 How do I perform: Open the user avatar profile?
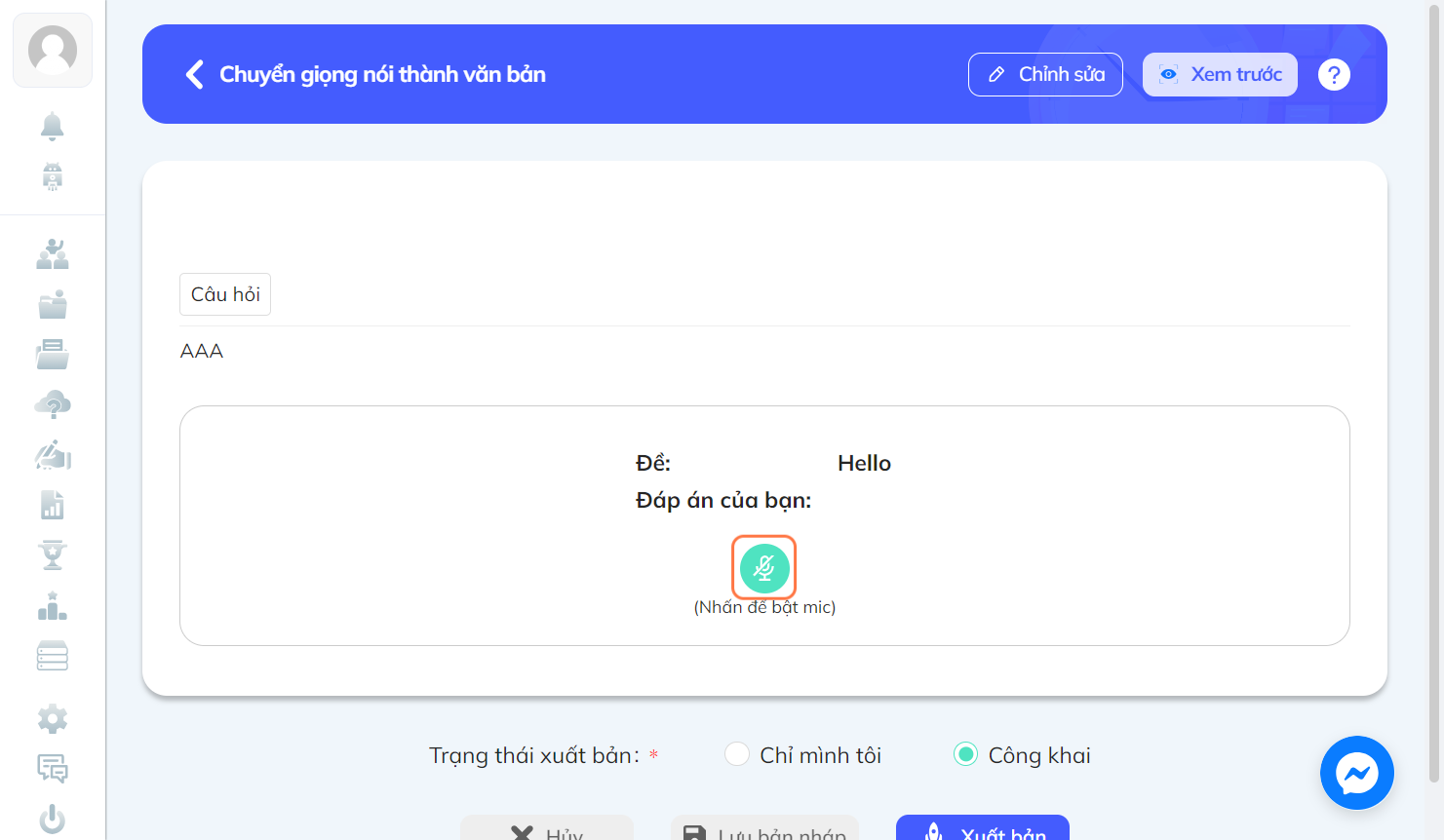[x=53, y=50]
